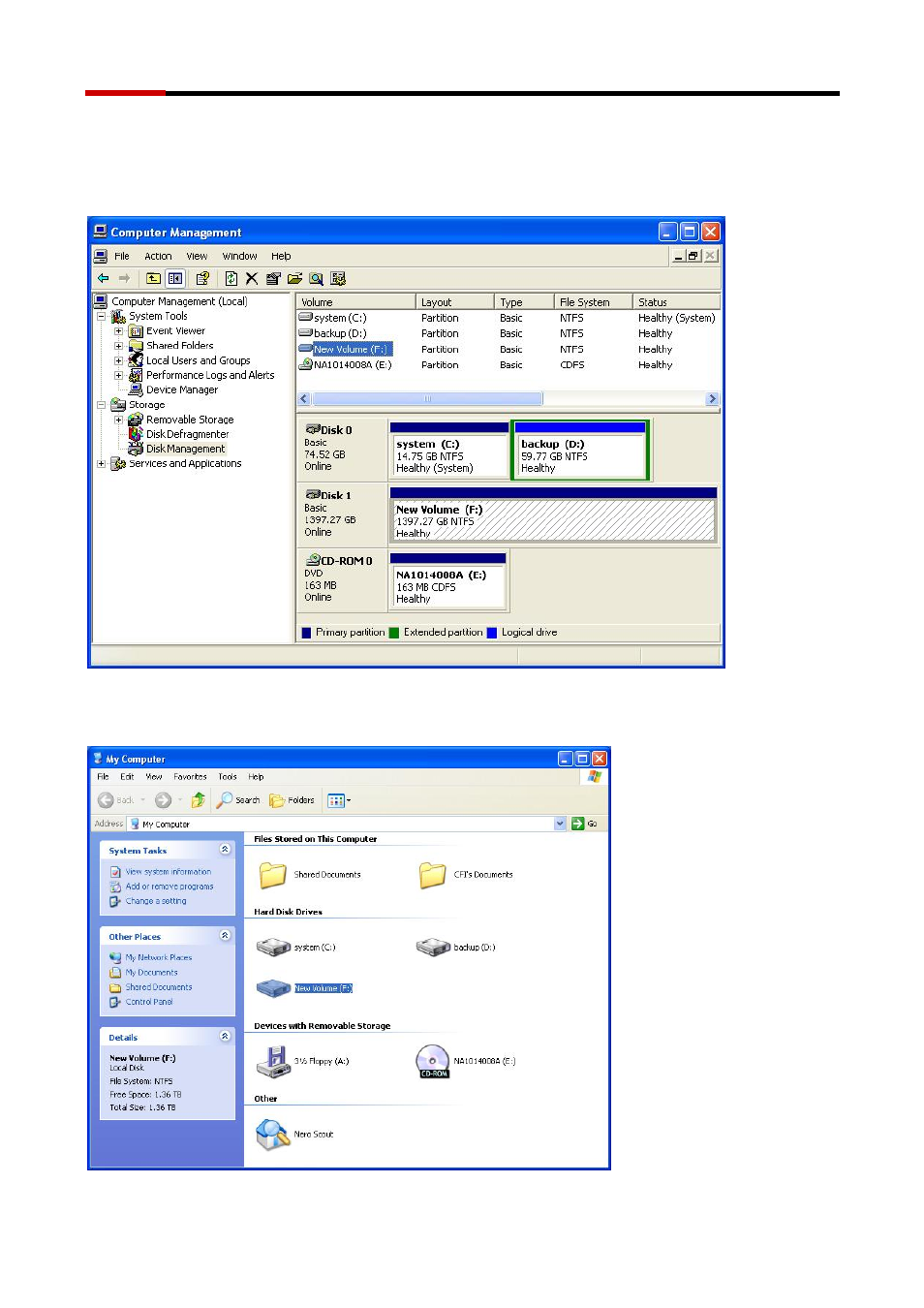The width and height of the screenshot is (924, 1308).
Task: Click the Back arrow in Computer Management toolbar
Action: pyautogui.click(x=103, y=278)
